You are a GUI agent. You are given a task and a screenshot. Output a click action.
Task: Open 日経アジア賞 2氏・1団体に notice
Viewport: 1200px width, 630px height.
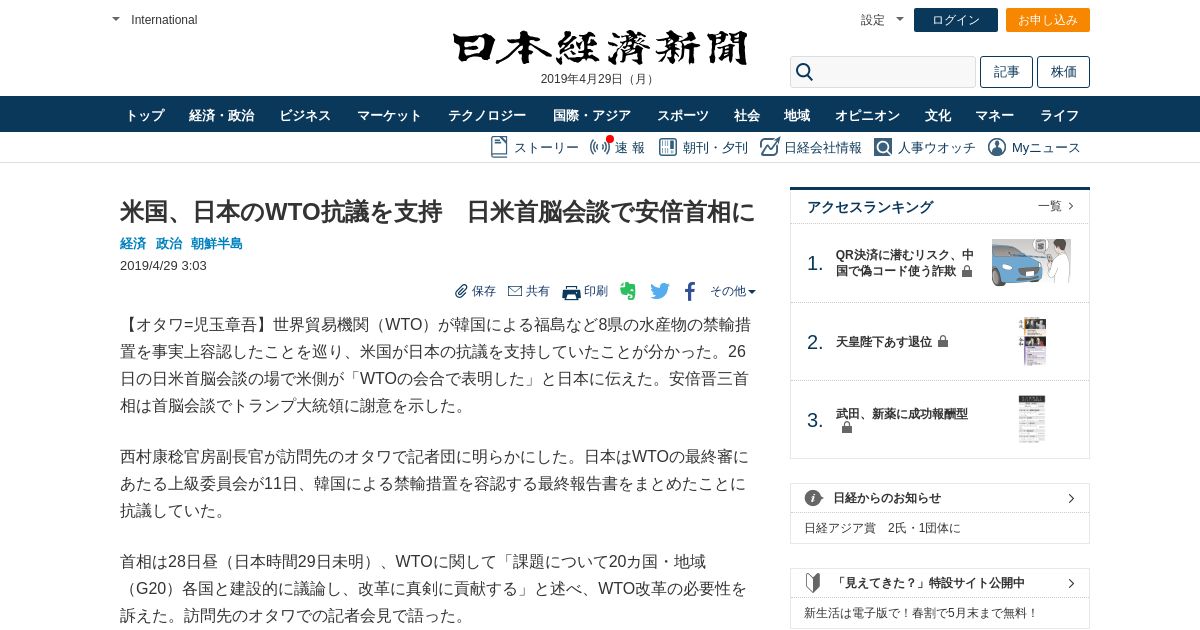[882, 528]
